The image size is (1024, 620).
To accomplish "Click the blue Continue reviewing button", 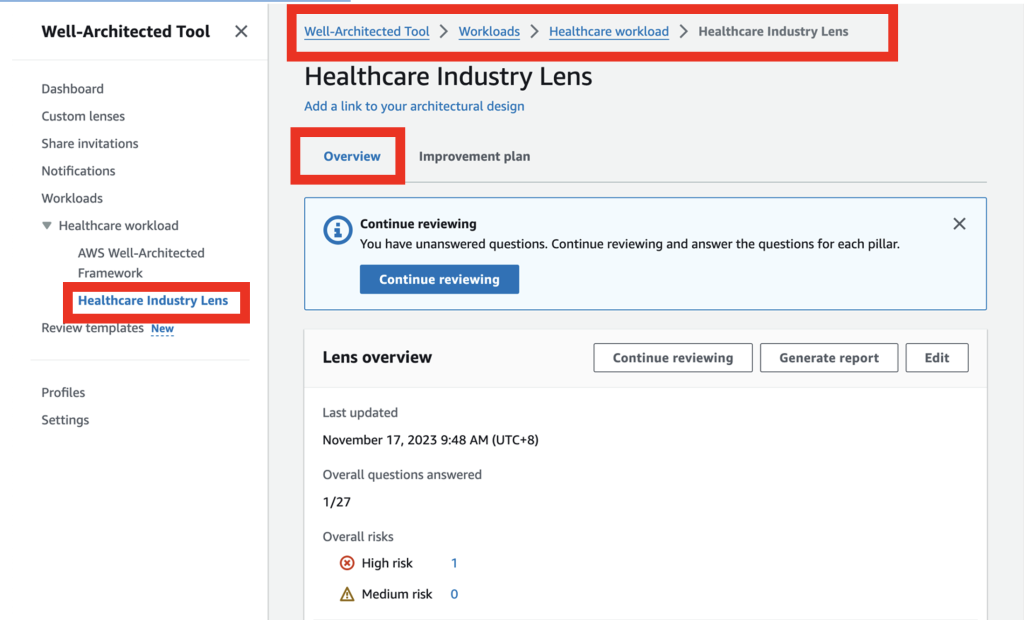I will [x=439, y=279].
